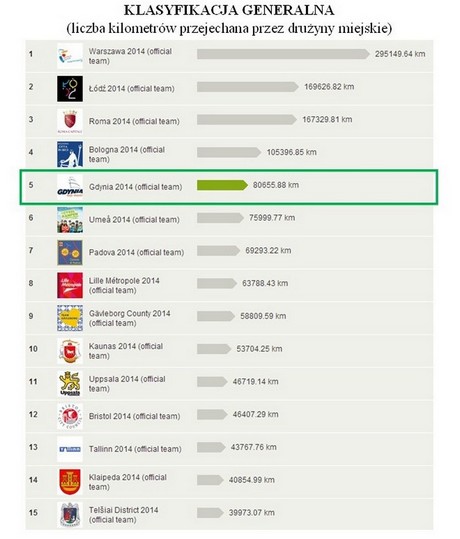Open the Łódź 2014 black logo icon
Image resolution: width=460 pixels, height=539 pixels.
[70, 89]
